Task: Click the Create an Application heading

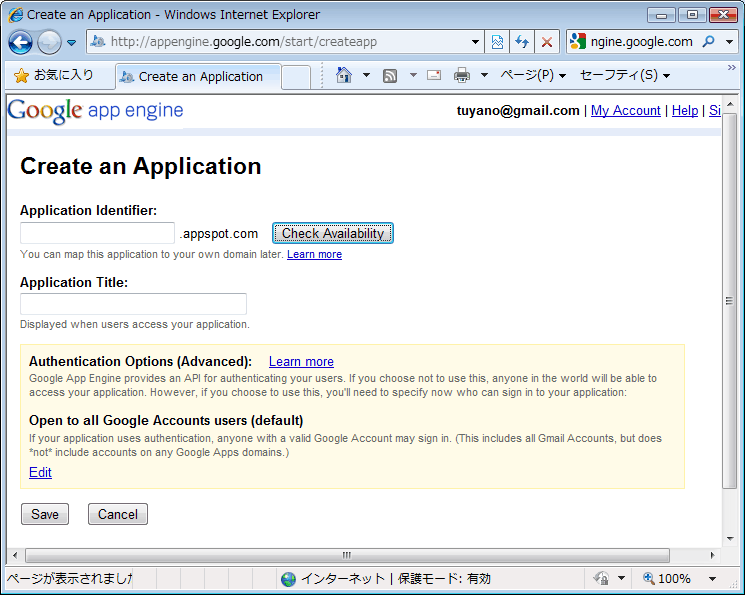Action: tap(141, 166)
